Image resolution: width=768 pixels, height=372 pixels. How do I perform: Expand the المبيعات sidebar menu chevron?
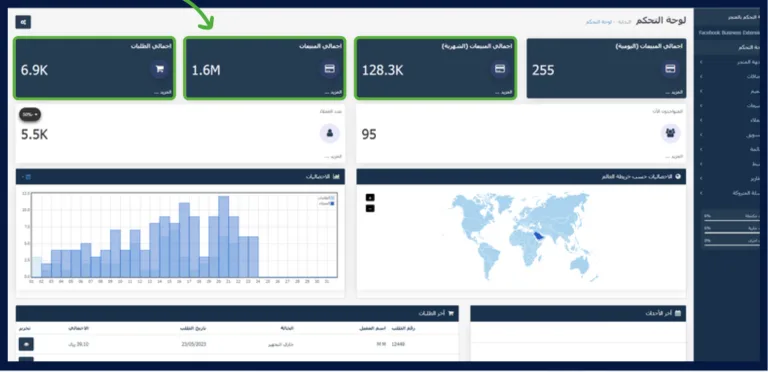coord(701,106)
